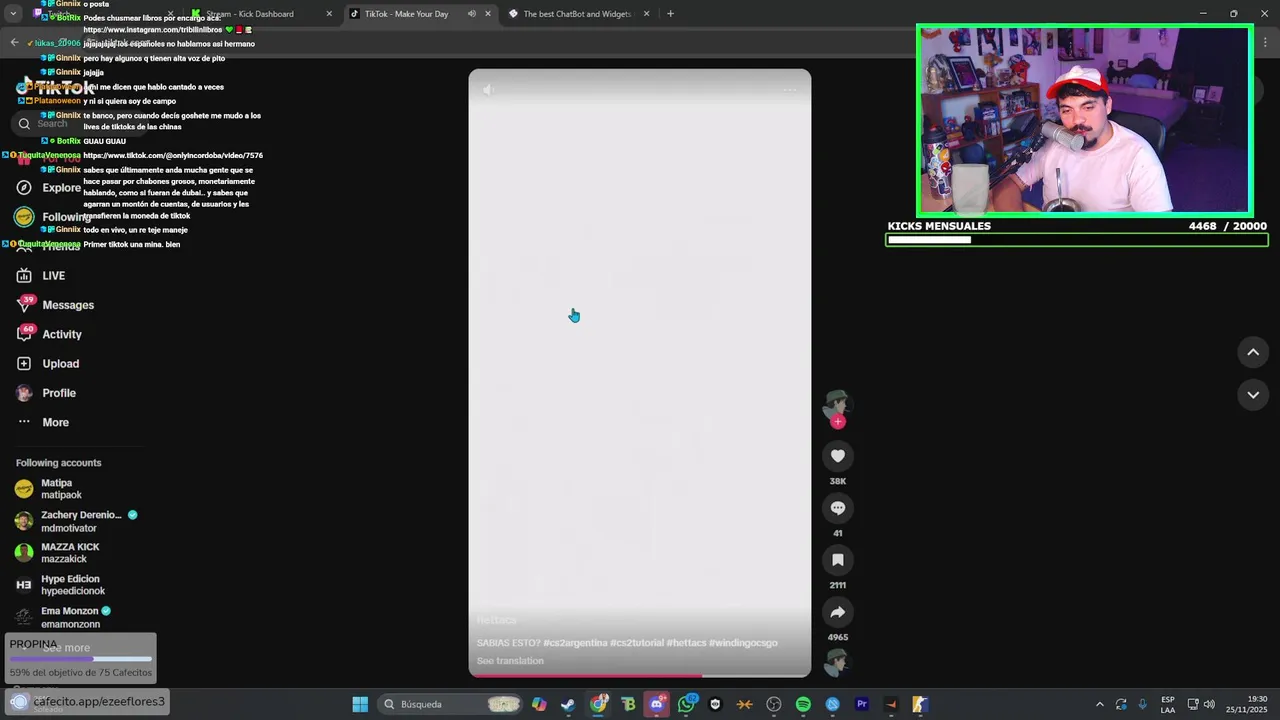Mute the TikTok tab audio speaker
Viewport: 1280px width, 720px height.
[472, 14]
